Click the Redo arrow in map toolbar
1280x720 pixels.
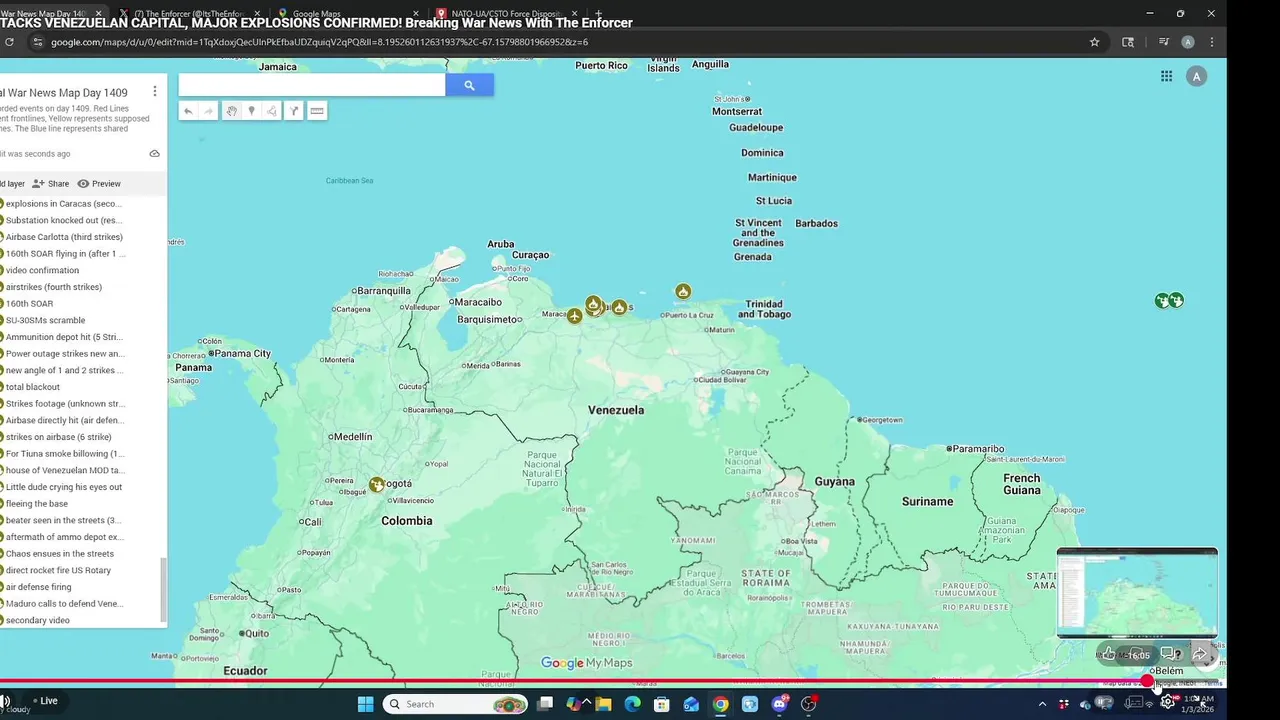tap(208, 111)
